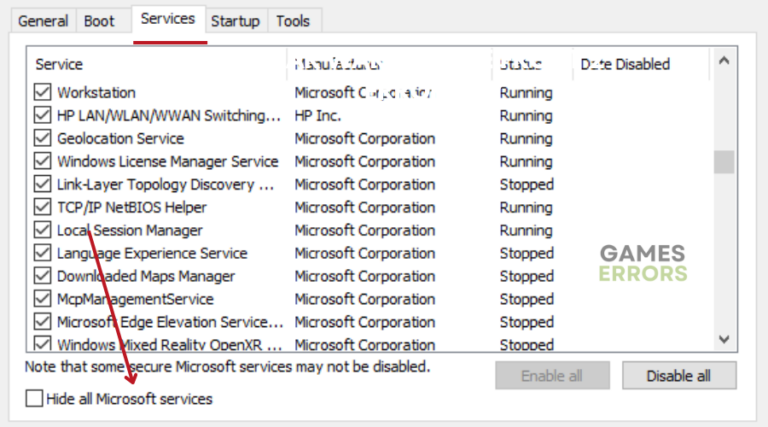Switch to the General tab
The width and height of the screenshot is (768, 427).
point(43,21)
